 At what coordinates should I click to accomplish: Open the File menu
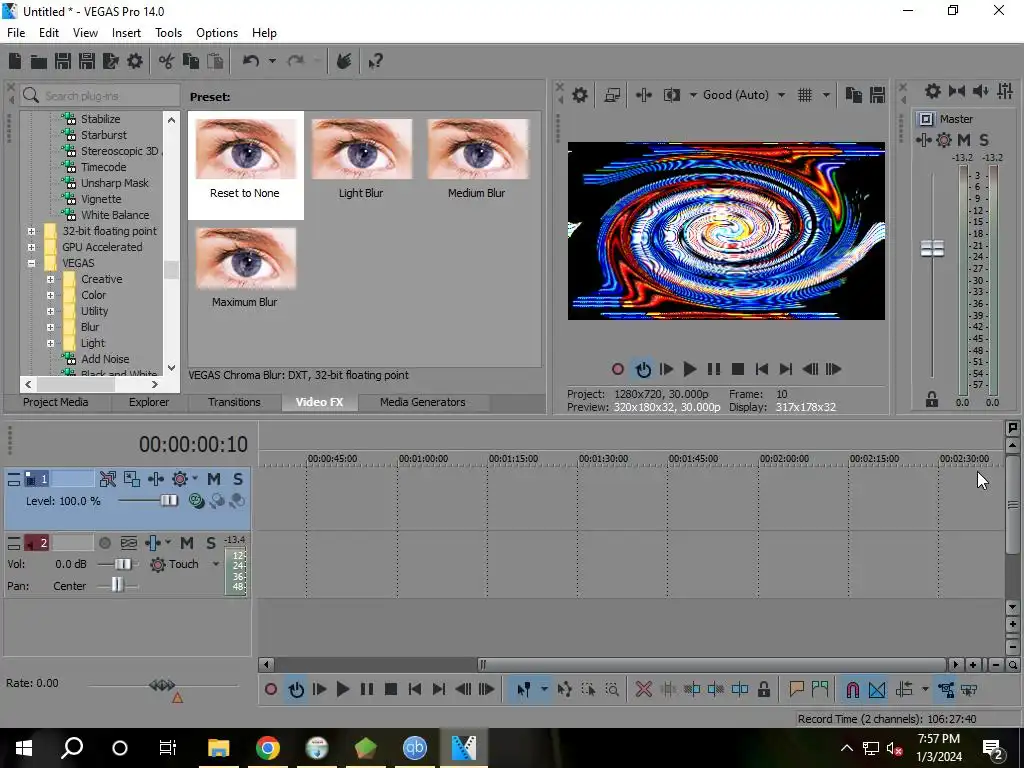tap(16, 33)
